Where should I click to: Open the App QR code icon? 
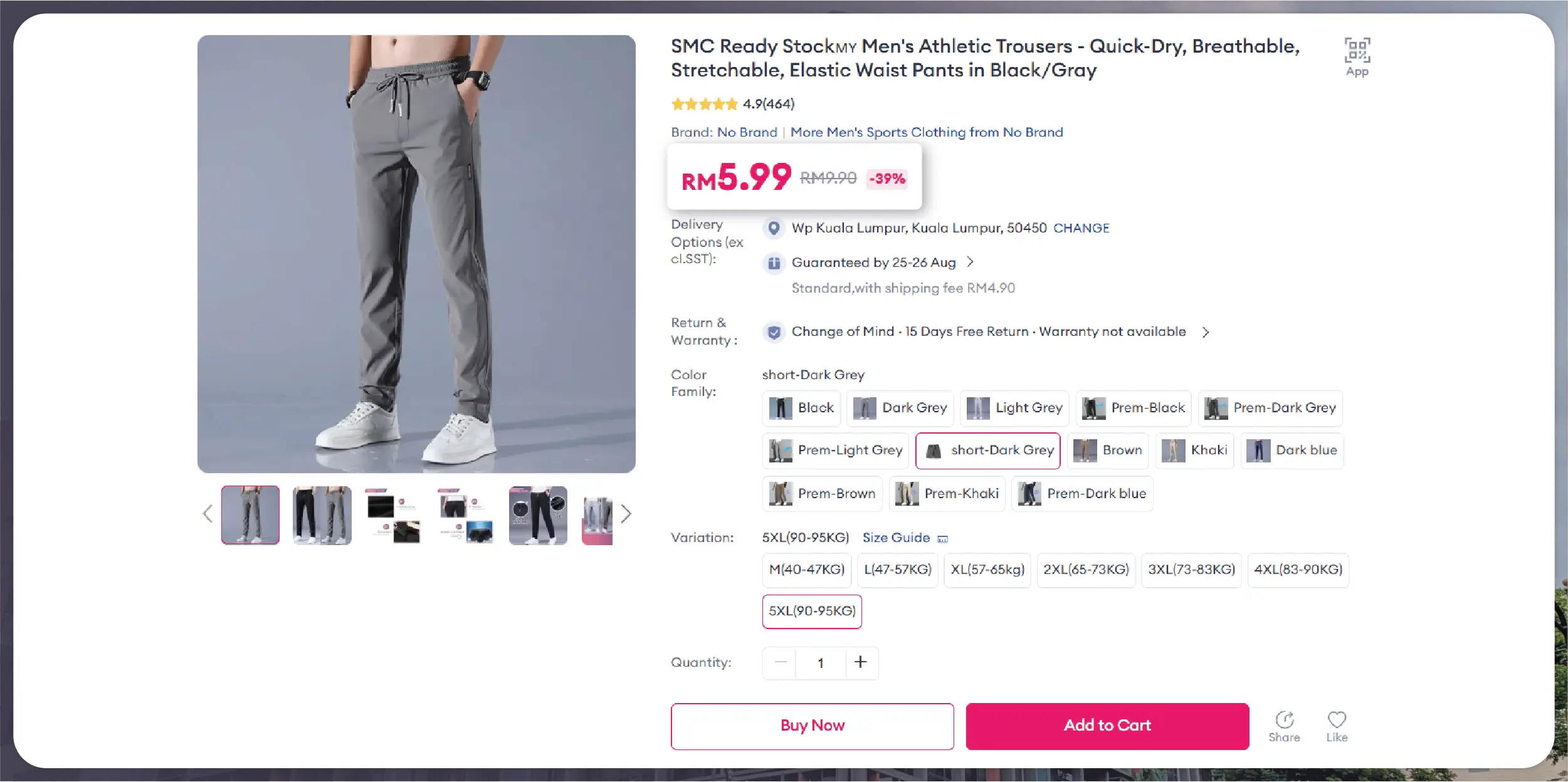point(1357,51)
